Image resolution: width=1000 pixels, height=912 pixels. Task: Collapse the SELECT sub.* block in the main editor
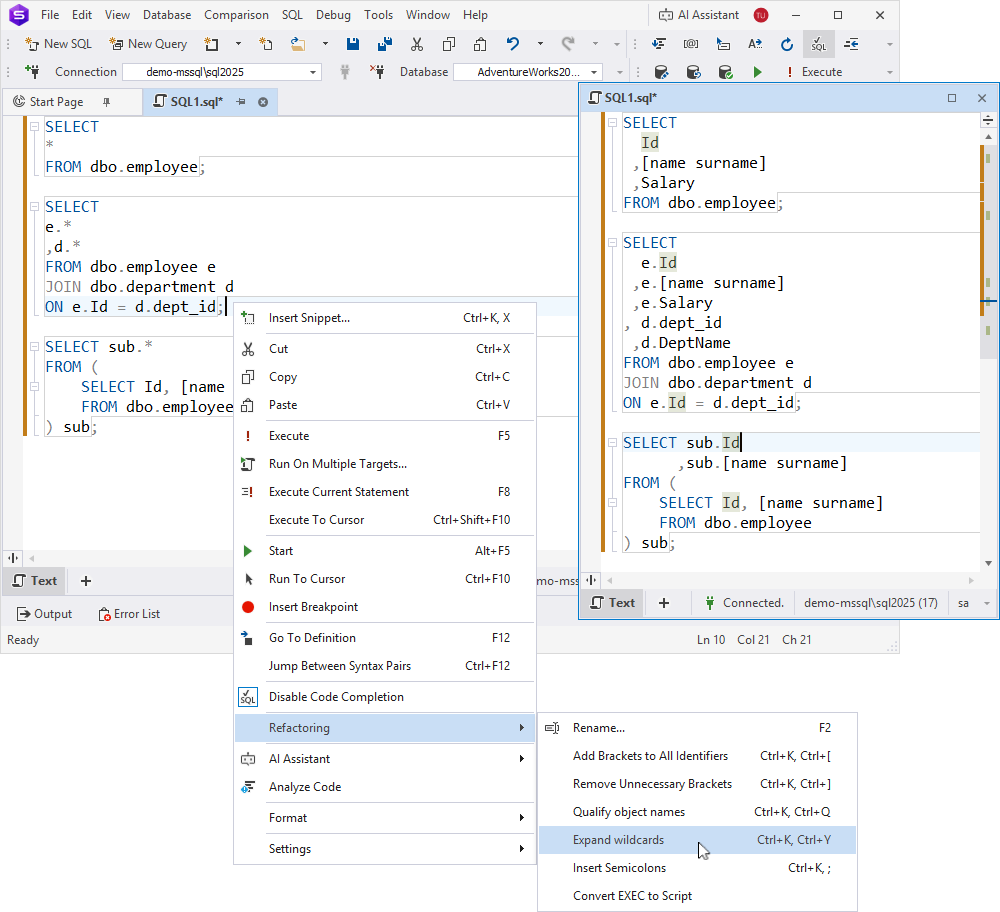pyautogui.click(x=34, y=347)
